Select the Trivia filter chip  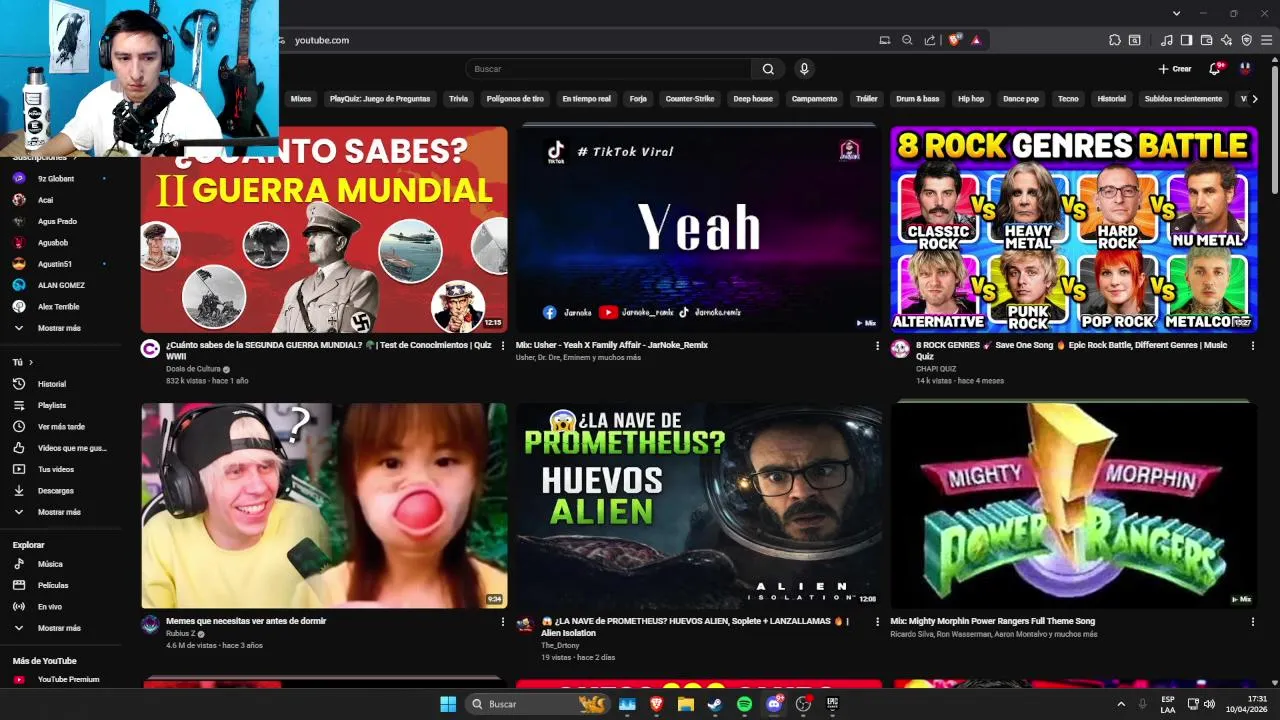[x=458, y=99]
